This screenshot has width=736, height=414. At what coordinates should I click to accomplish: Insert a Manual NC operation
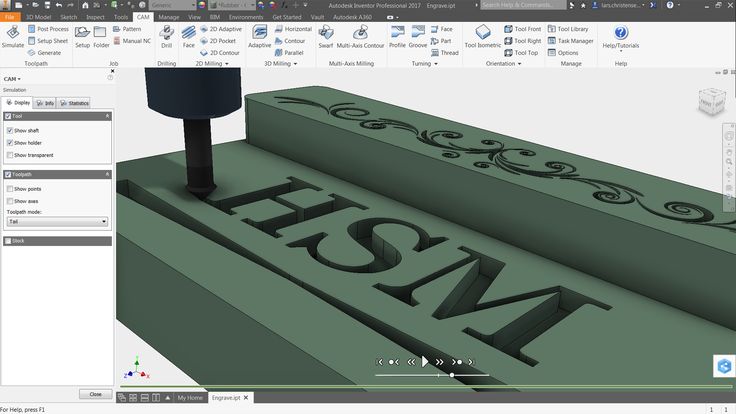132,41
